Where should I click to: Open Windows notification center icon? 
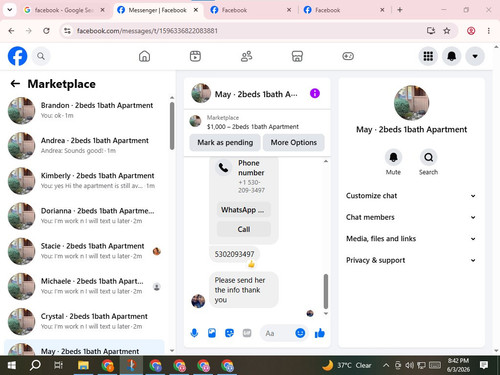point(484,366)
